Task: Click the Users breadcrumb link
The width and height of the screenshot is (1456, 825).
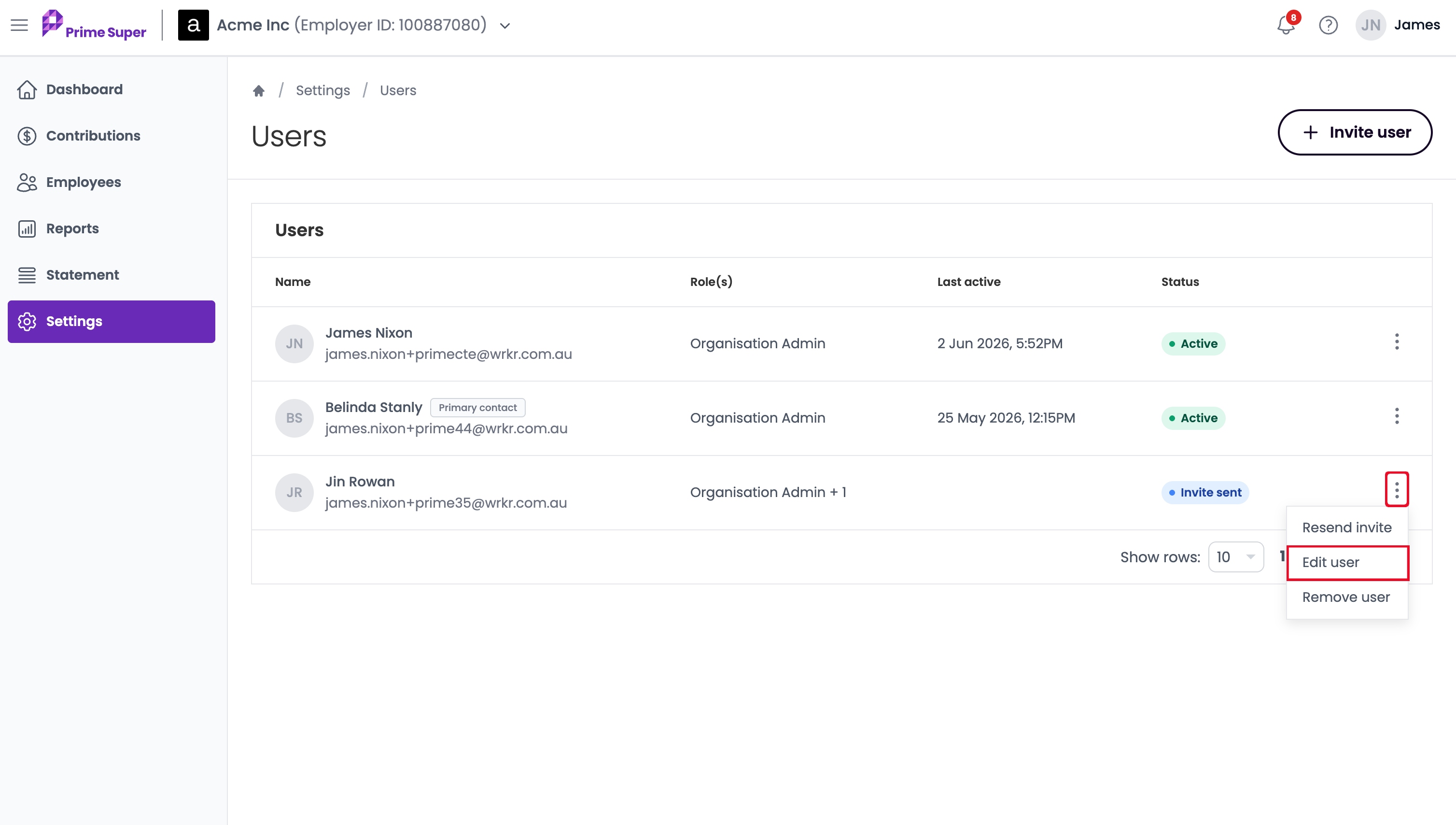Action: 398,91
